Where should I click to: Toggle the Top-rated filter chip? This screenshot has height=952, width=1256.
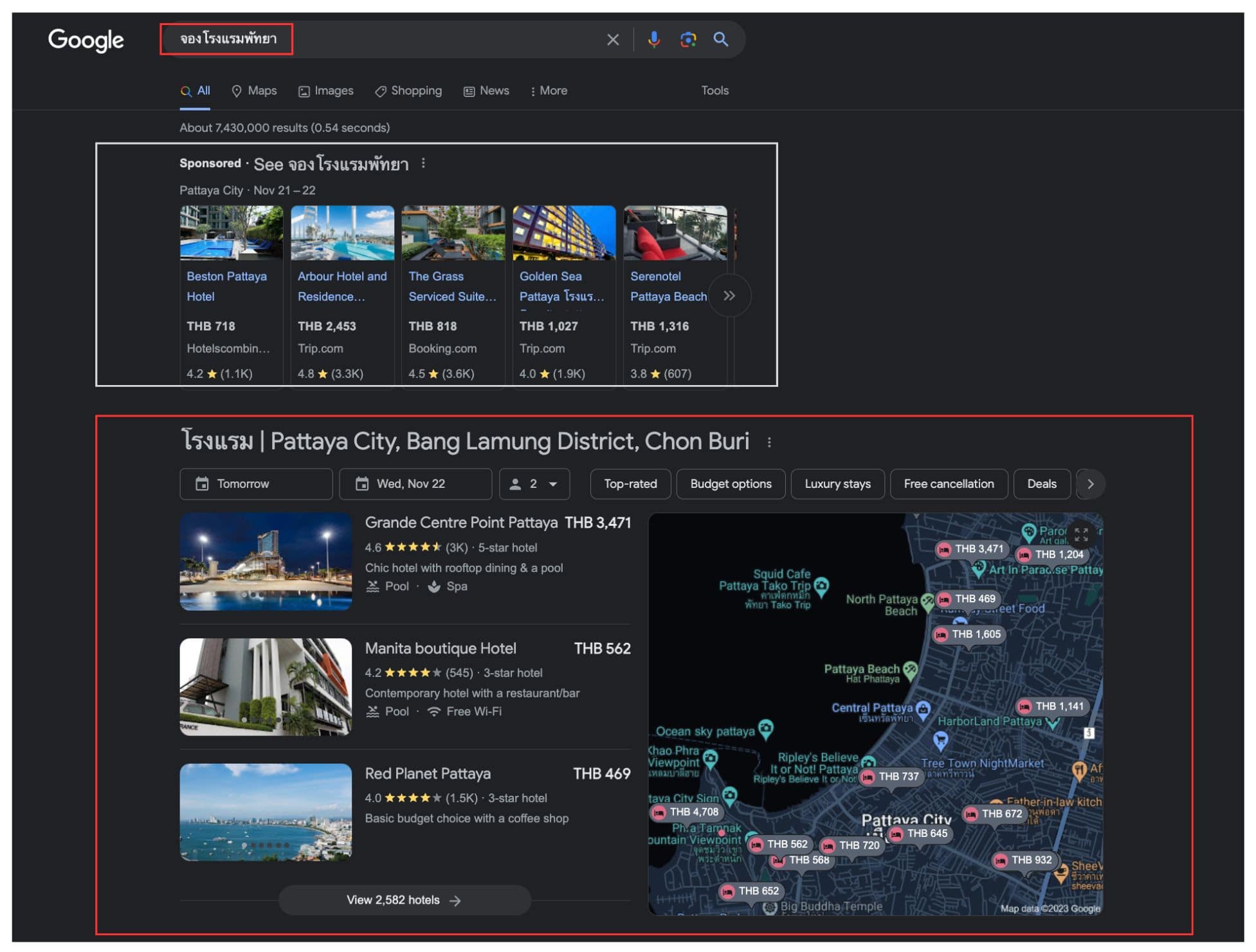point(630,484)
